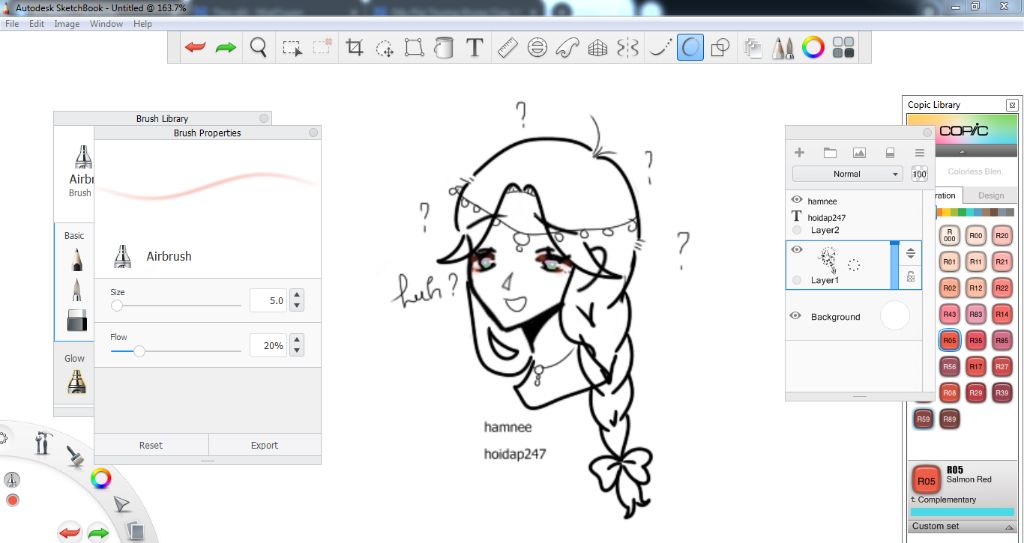Choose the Crop tool
Viewport: 1024px width, 543px height.
tap(355, 48)
